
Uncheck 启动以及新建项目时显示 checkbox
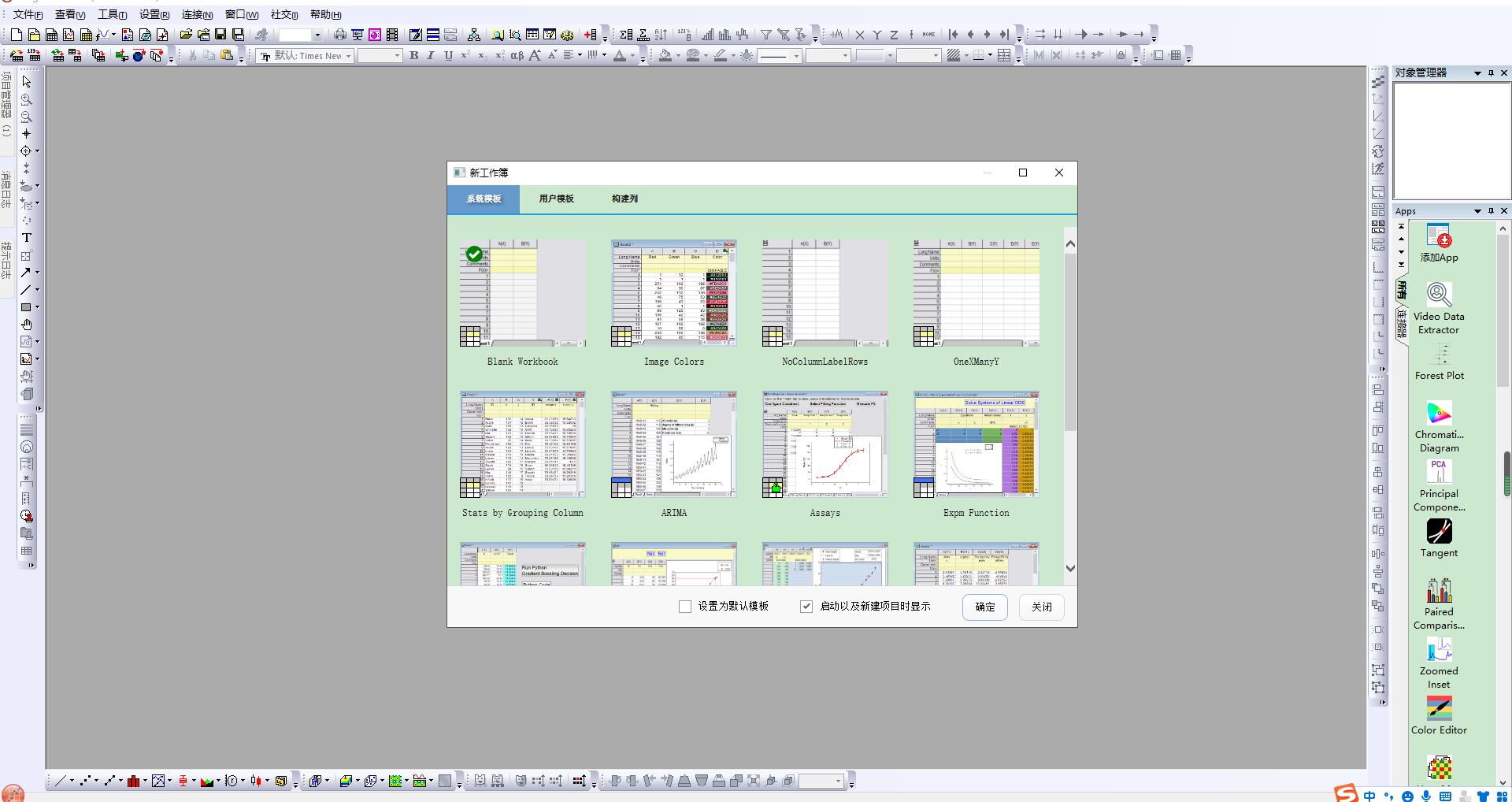(806, 607)
